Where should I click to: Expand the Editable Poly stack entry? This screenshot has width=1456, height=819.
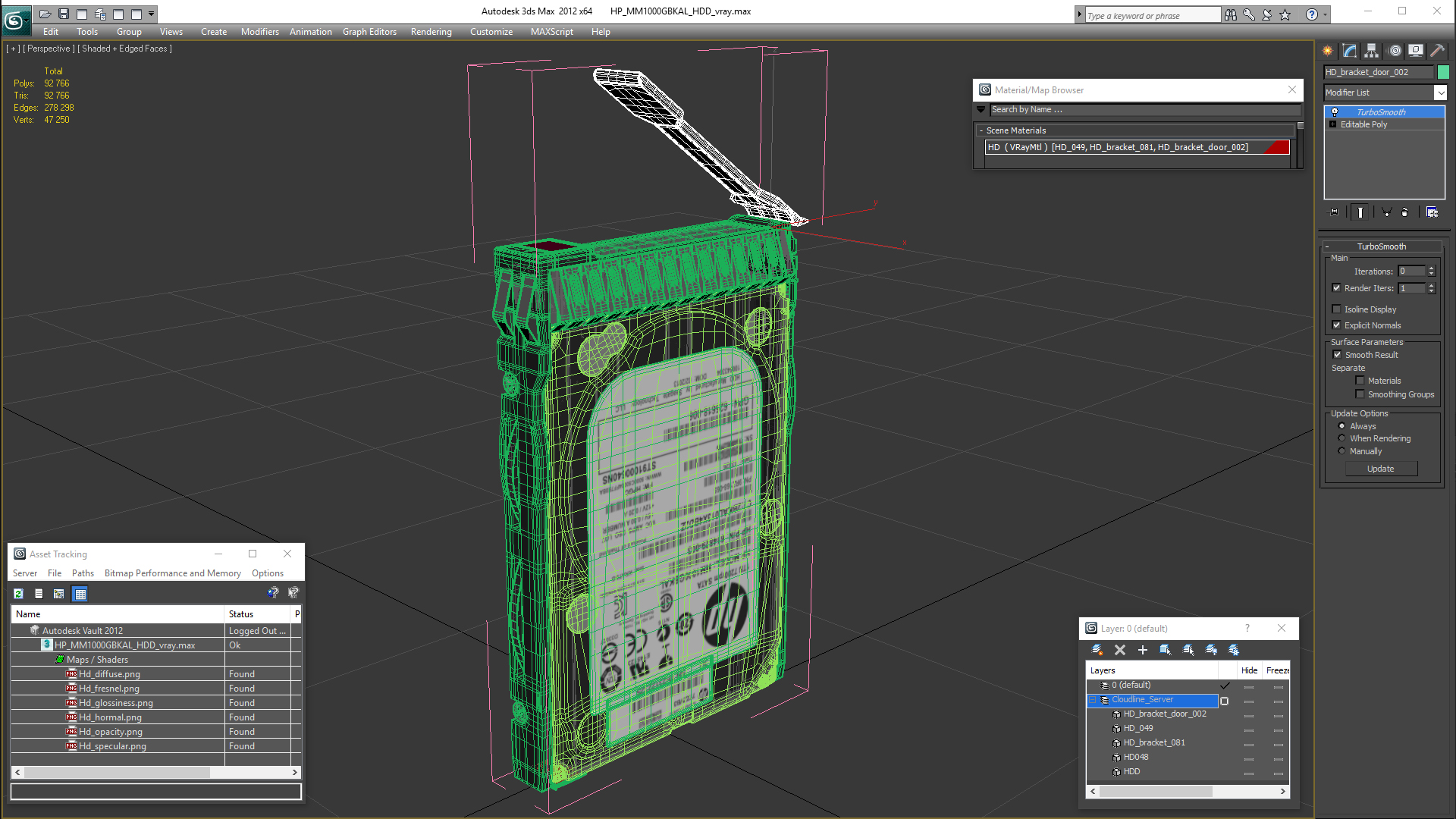tap(1332, 124)
